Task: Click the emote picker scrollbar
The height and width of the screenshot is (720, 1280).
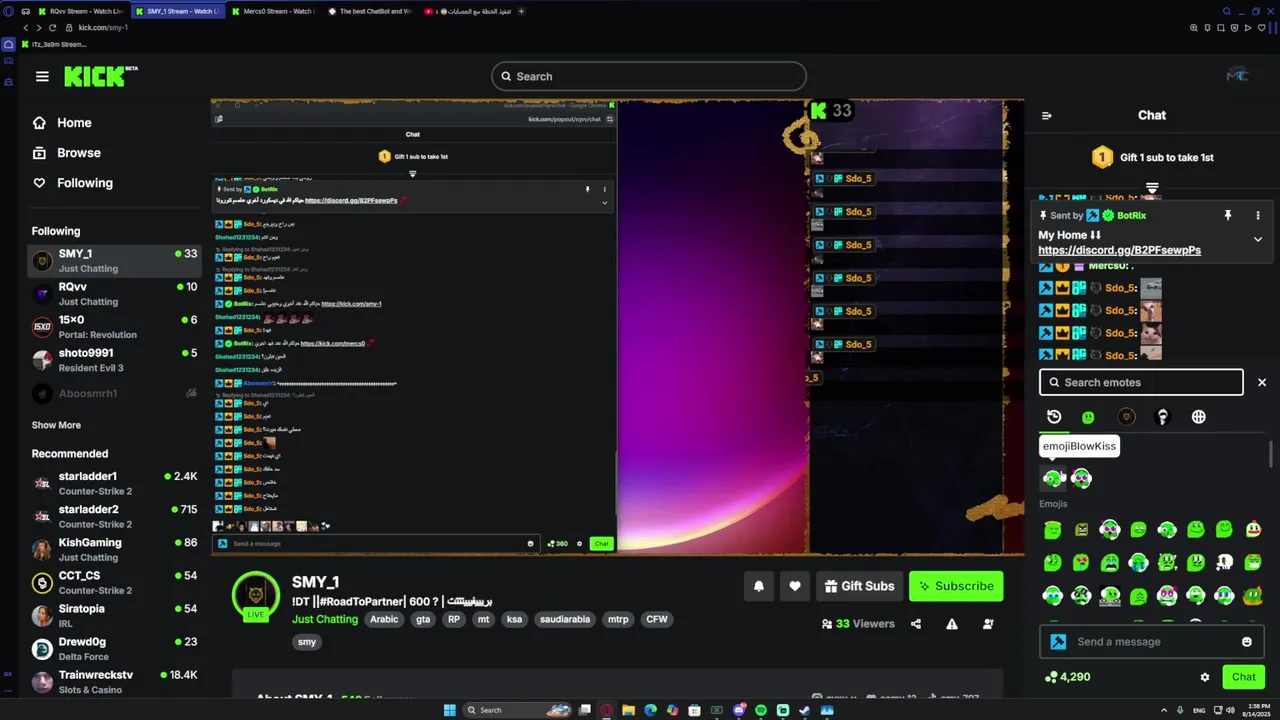Action: (x=1271, y=453)
